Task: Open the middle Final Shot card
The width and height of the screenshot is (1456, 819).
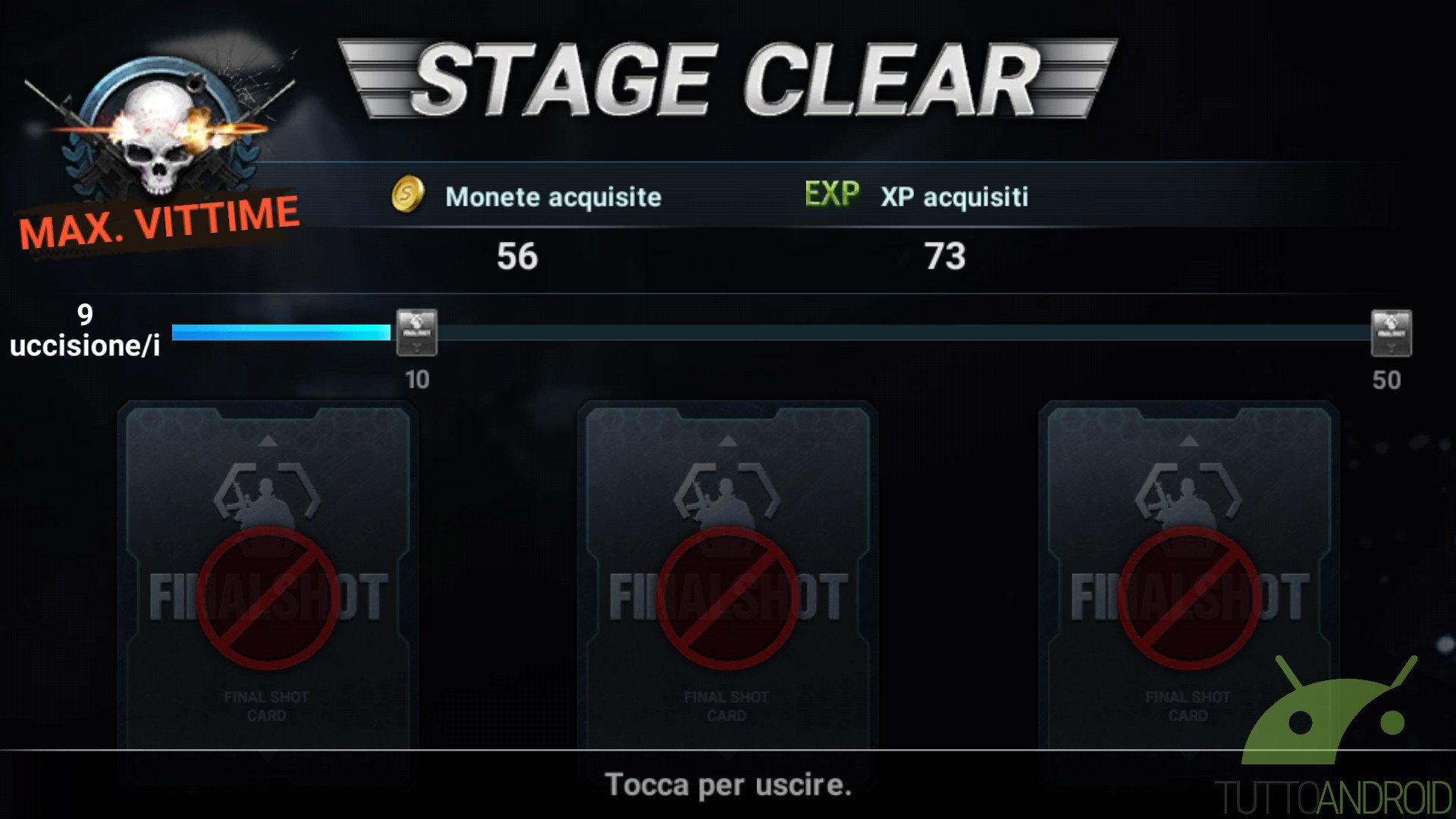Action: (x=727, y=584)
